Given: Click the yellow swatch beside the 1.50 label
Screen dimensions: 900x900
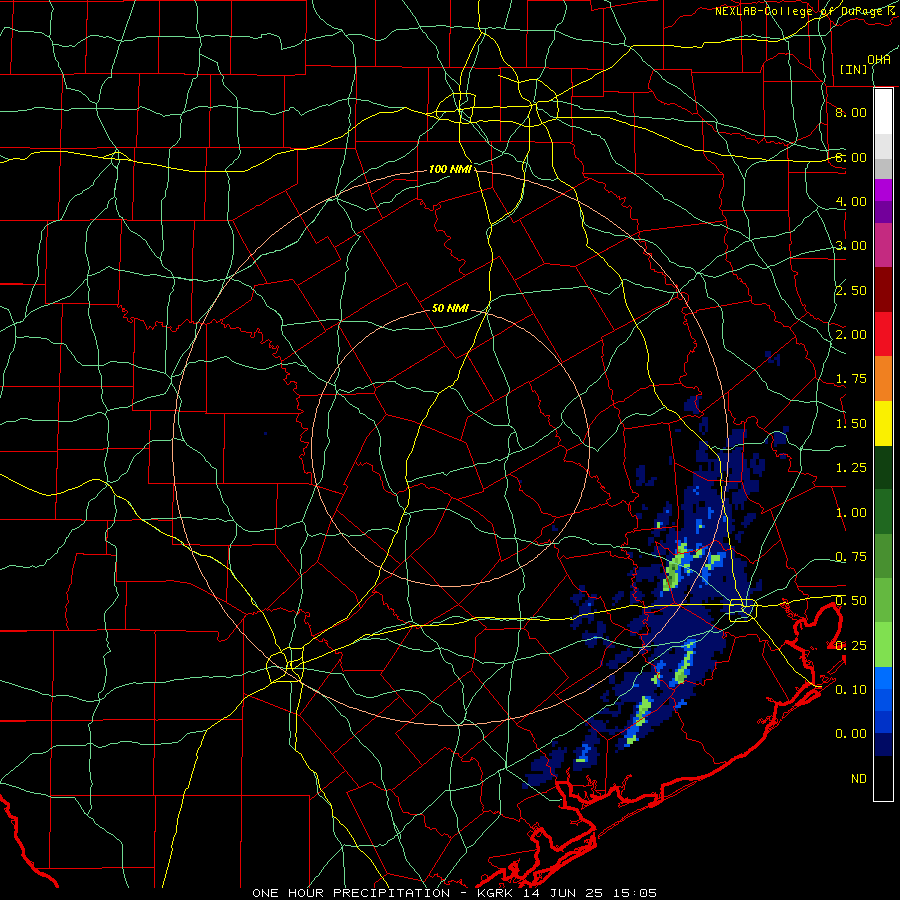Looking at the screenshot, I should pos(883,423).
